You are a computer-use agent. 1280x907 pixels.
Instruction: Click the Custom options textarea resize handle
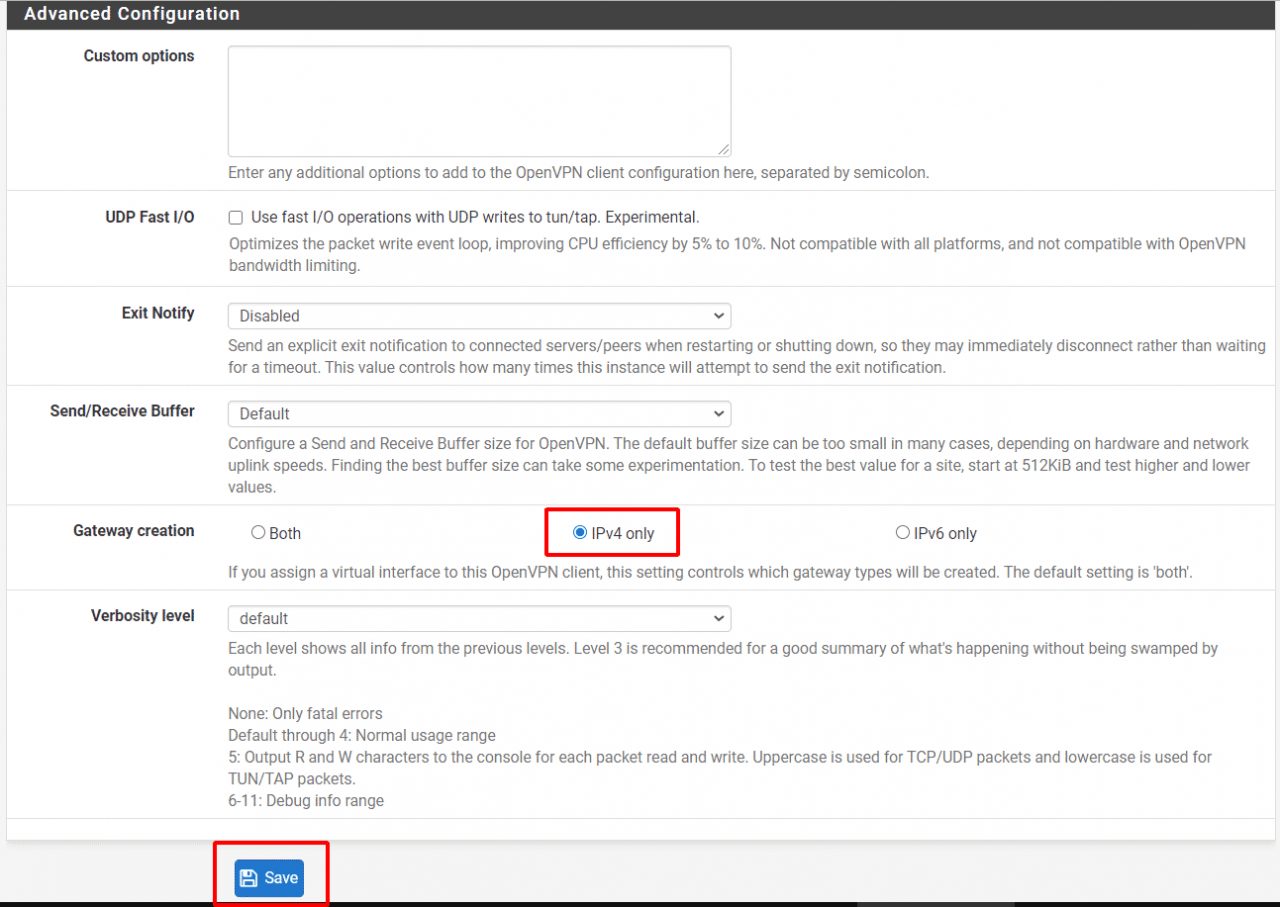(x=724, y=150)
